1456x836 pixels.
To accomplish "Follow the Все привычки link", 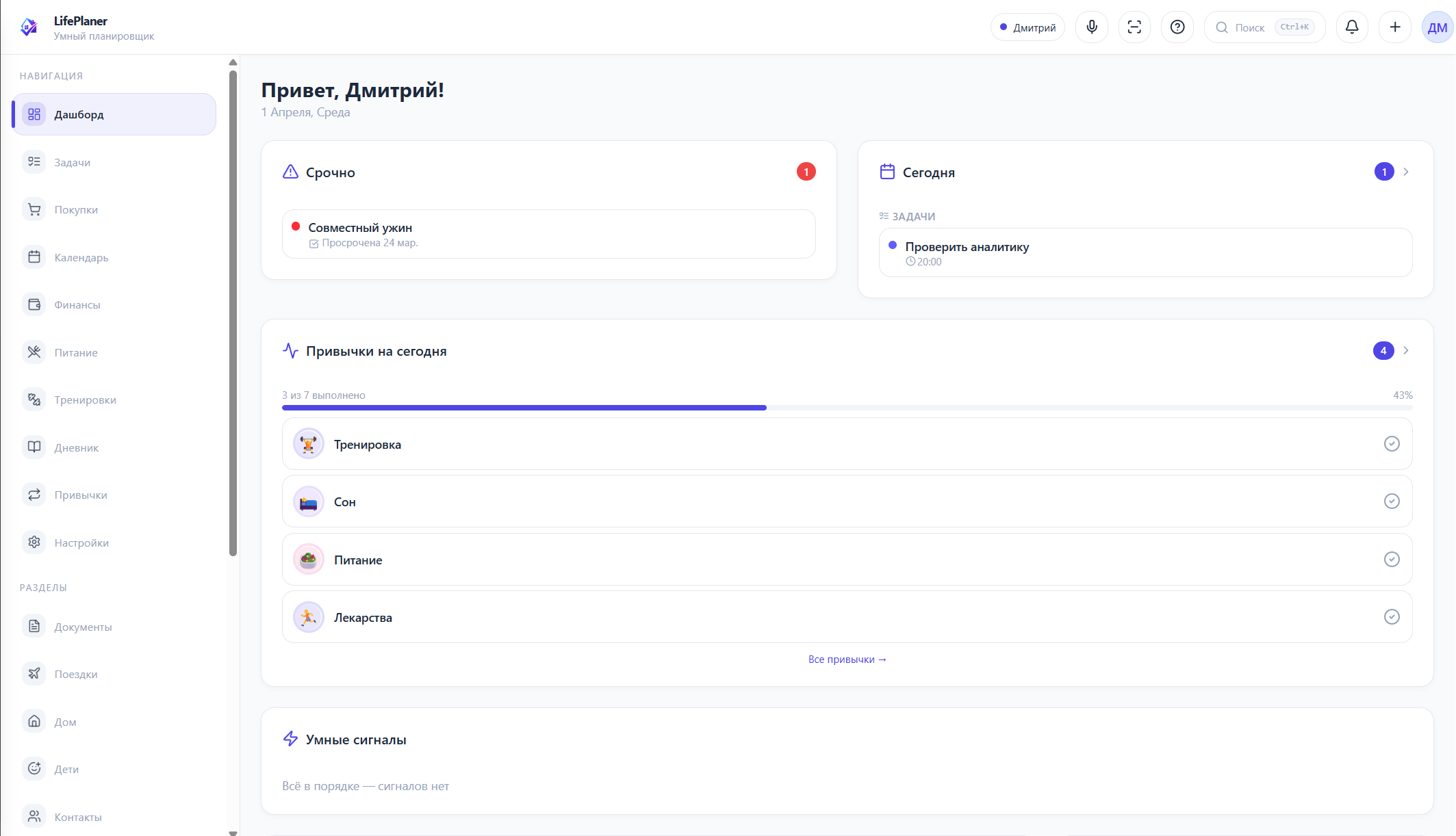I will tap(847, 659).
